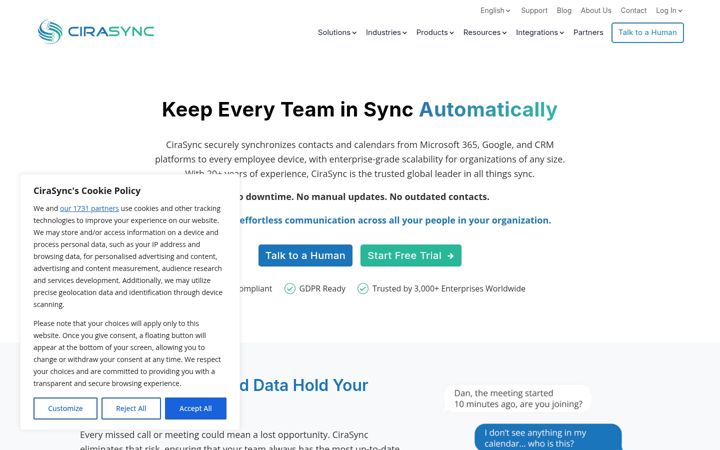Open the English language dropdown

495,11
